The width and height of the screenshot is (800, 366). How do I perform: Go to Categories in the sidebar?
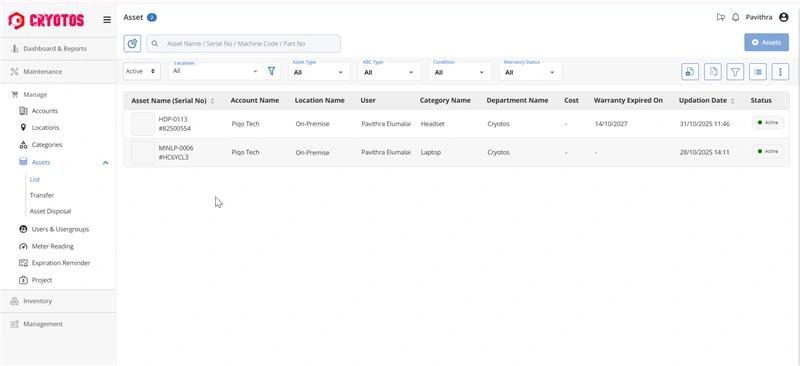coord(47,145)
